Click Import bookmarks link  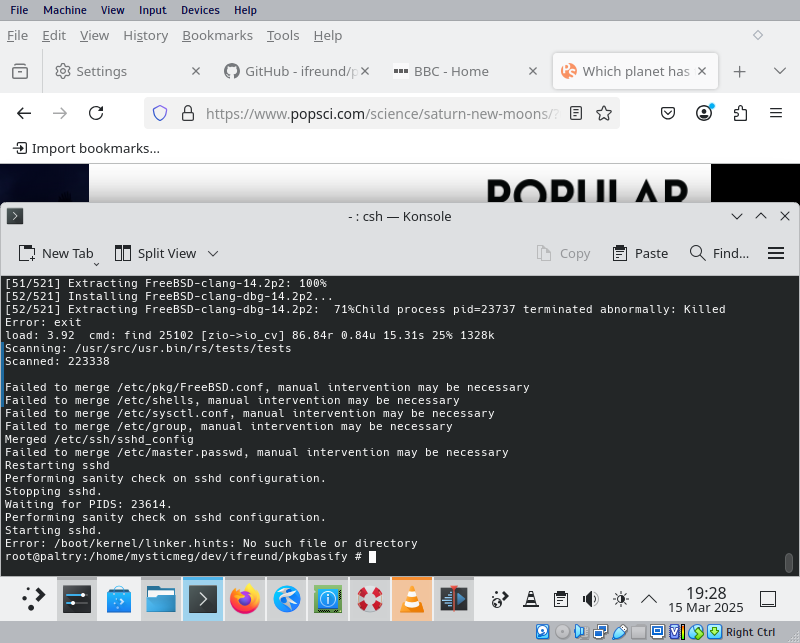pos(86,148)
